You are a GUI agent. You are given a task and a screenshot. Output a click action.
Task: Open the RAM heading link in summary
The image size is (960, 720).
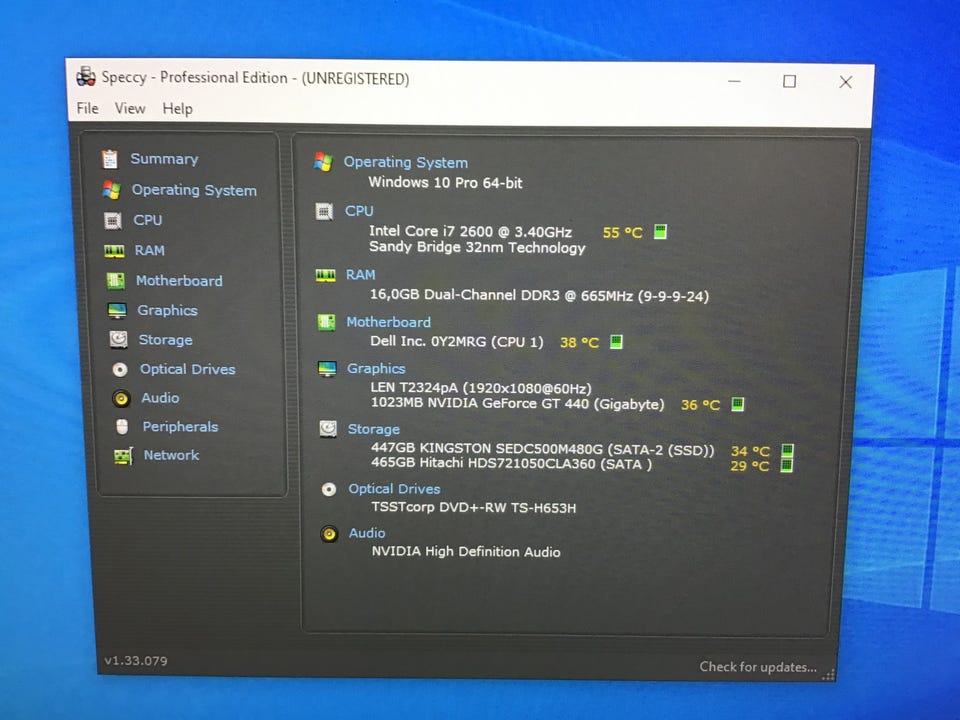point(360,275)
